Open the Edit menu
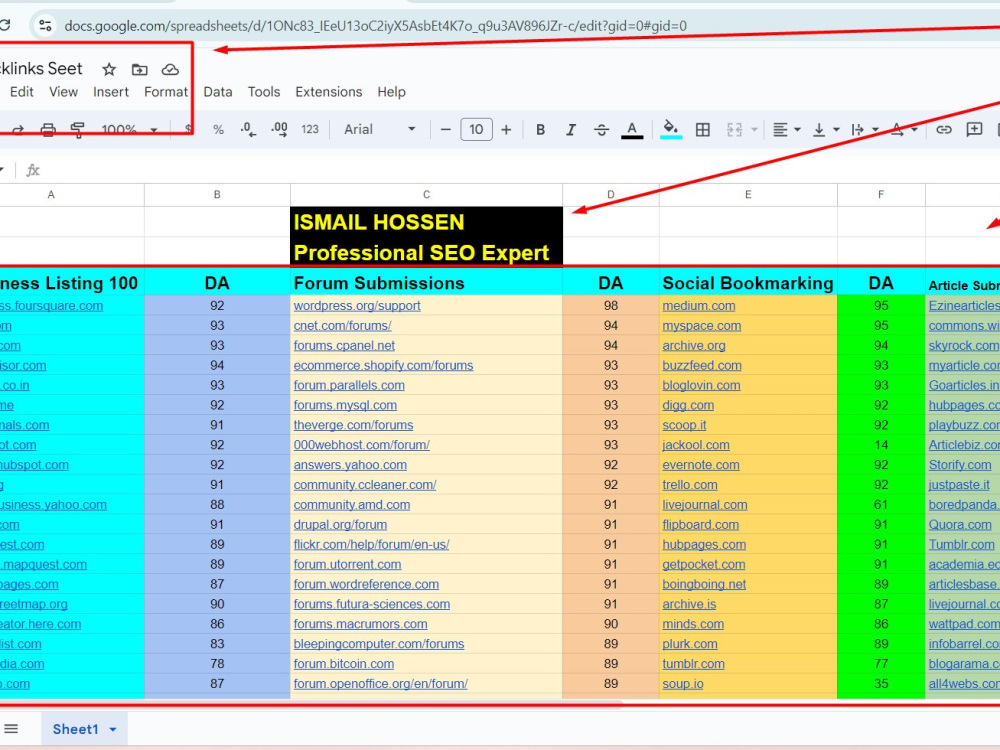The width and height of the screenshot is (1000, 750). click(x=22, y=92)
